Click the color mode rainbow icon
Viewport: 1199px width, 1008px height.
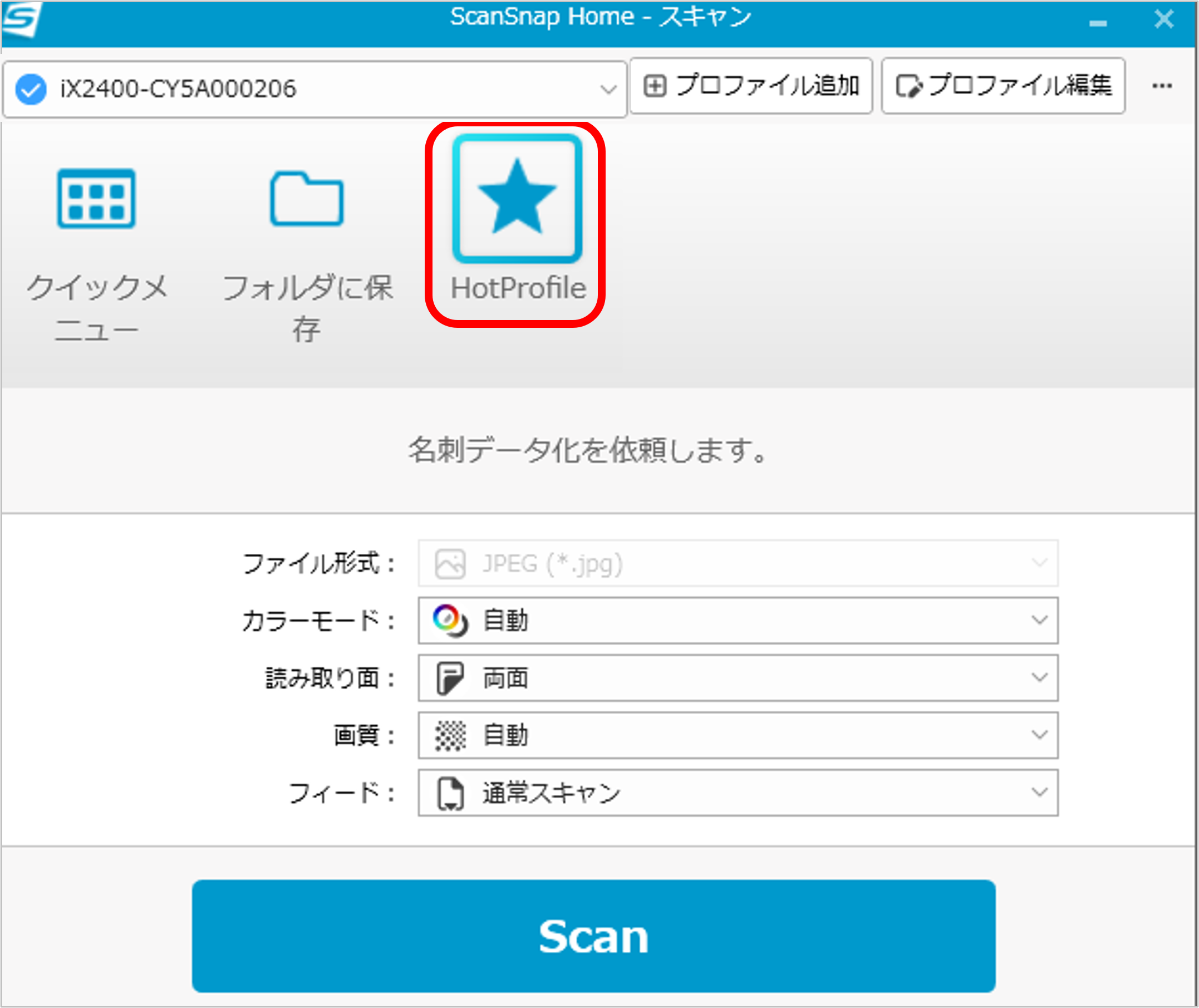(x=450, y=621)
